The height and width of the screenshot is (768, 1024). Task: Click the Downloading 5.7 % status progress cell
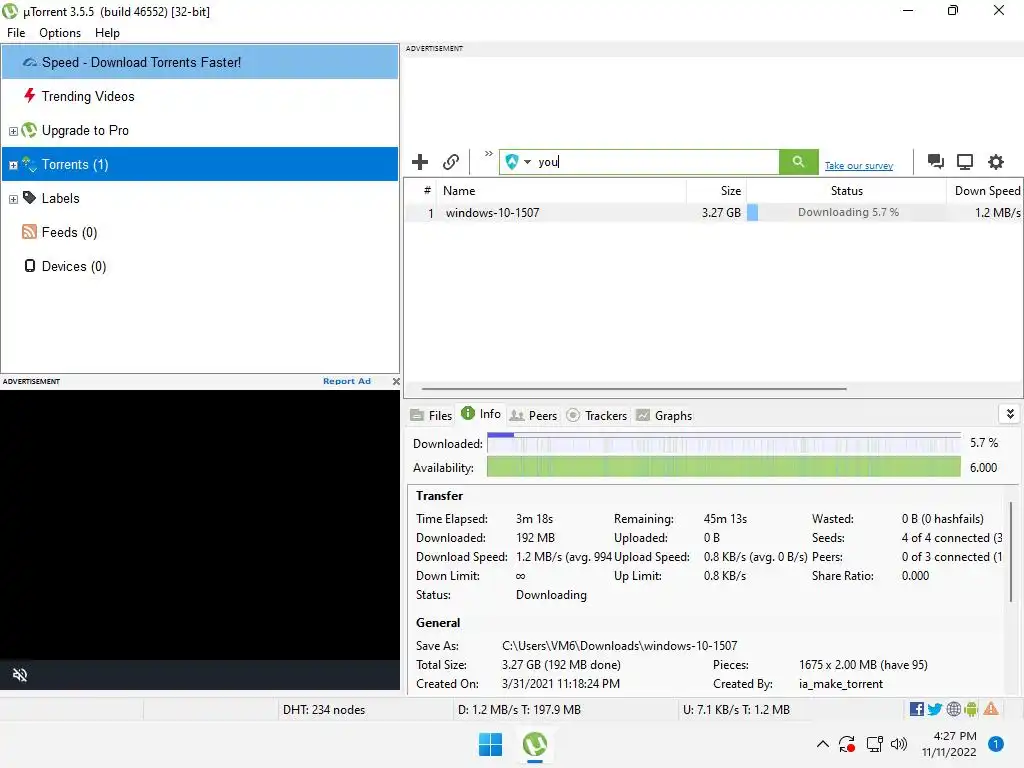[846, 212]
